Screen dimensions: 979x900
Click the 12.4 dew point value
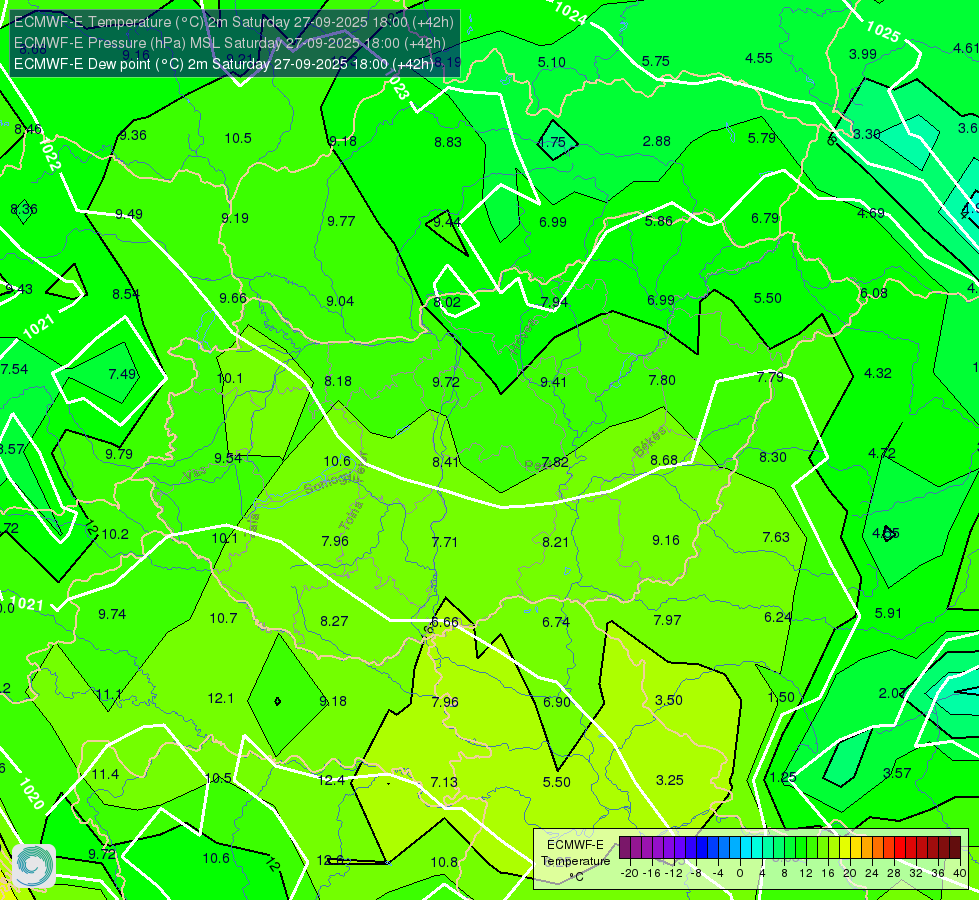tap(331, 779)
